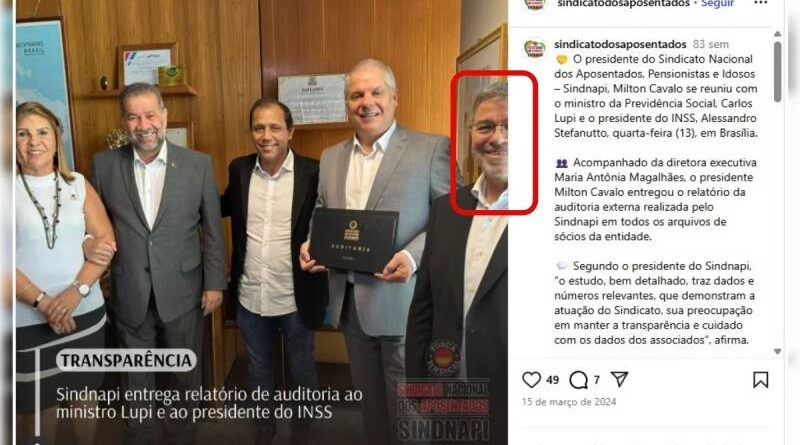The width and height of the screenshot is (800, 445).
Task: Click the Seguir follow link
Action: (717, 4)
